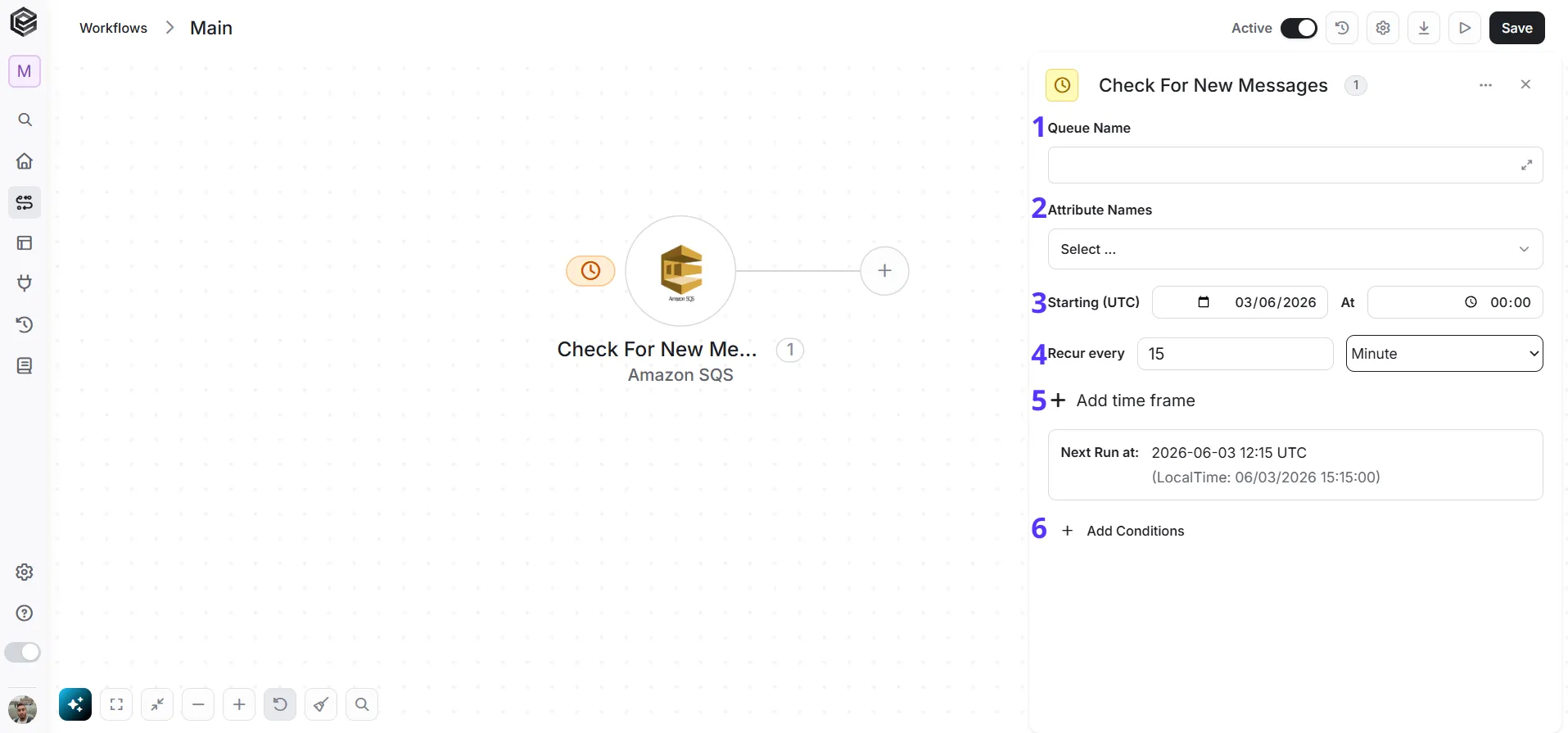1568x733 pixels.
Task: Click the panel's yellow clock icon
Action: click(x=1062, y=85)
